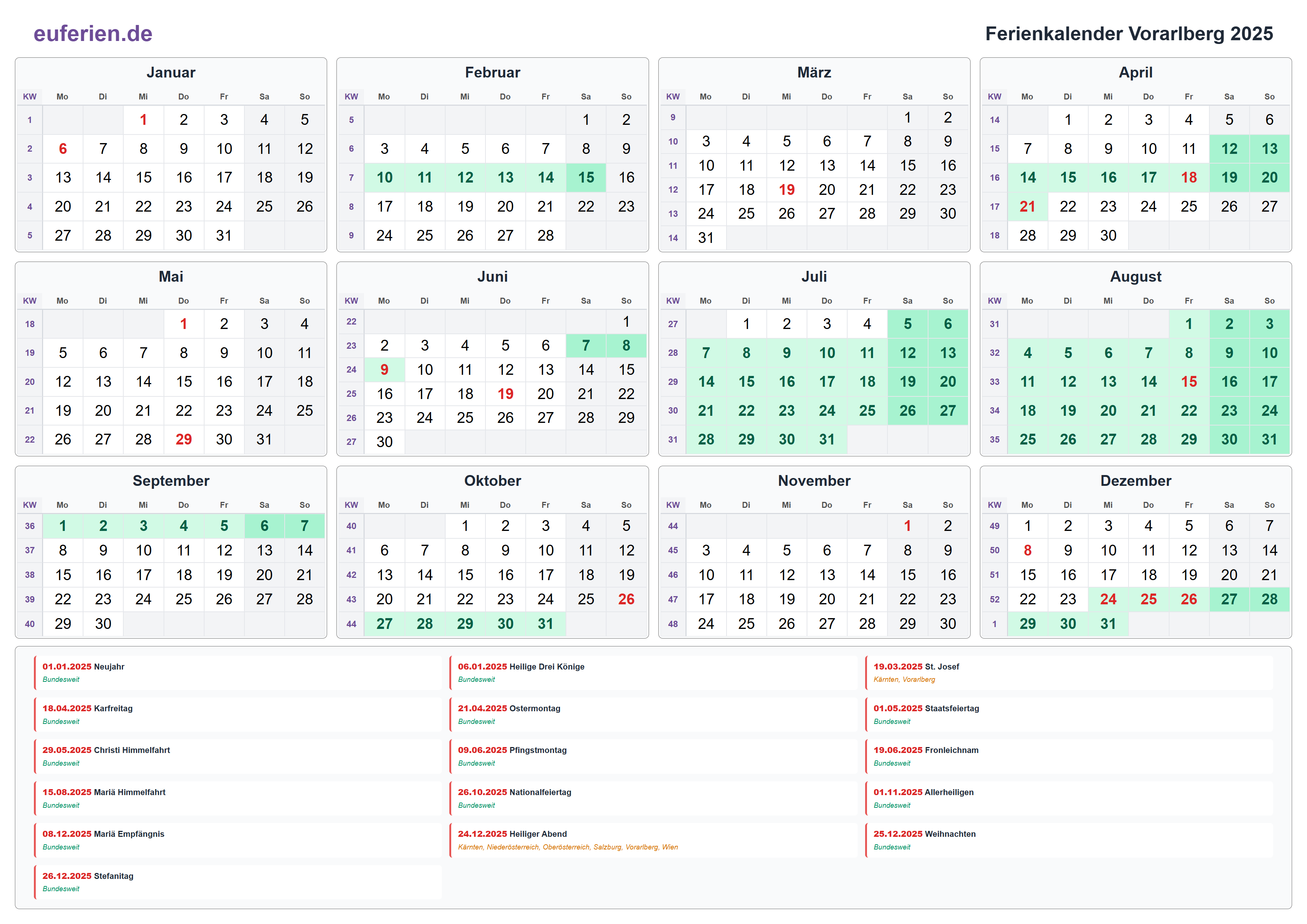Click red May 1 in Mai
The width and height of the screenshot is (1307, 924).
(x=183, y=324)
